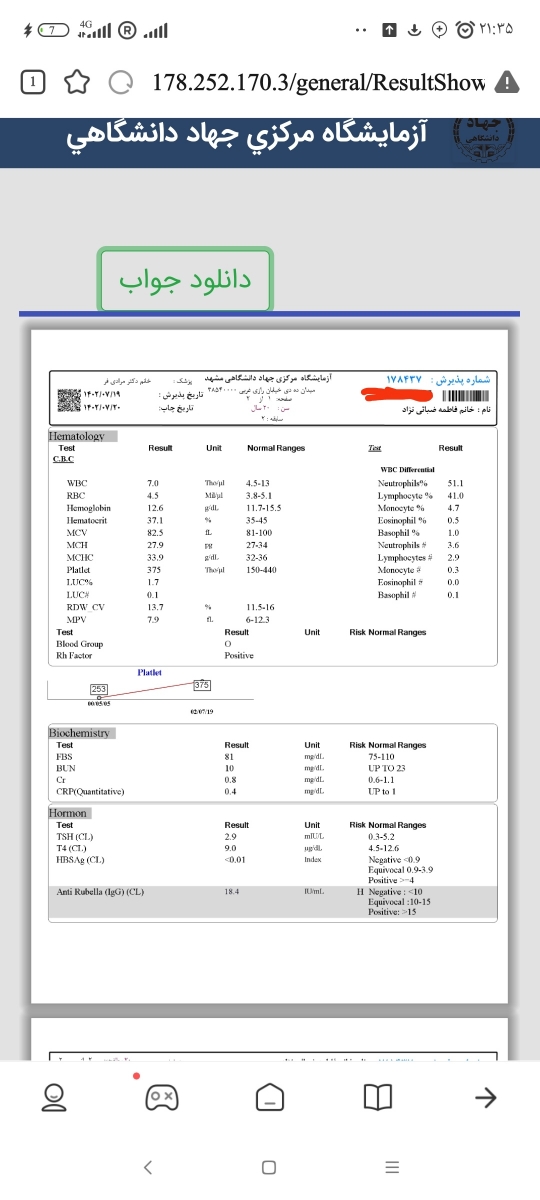The height and width of the screenshot is (1200, 540).
Task: Tap the 253 point on Platlet chart
Action: tap(99, 690)
